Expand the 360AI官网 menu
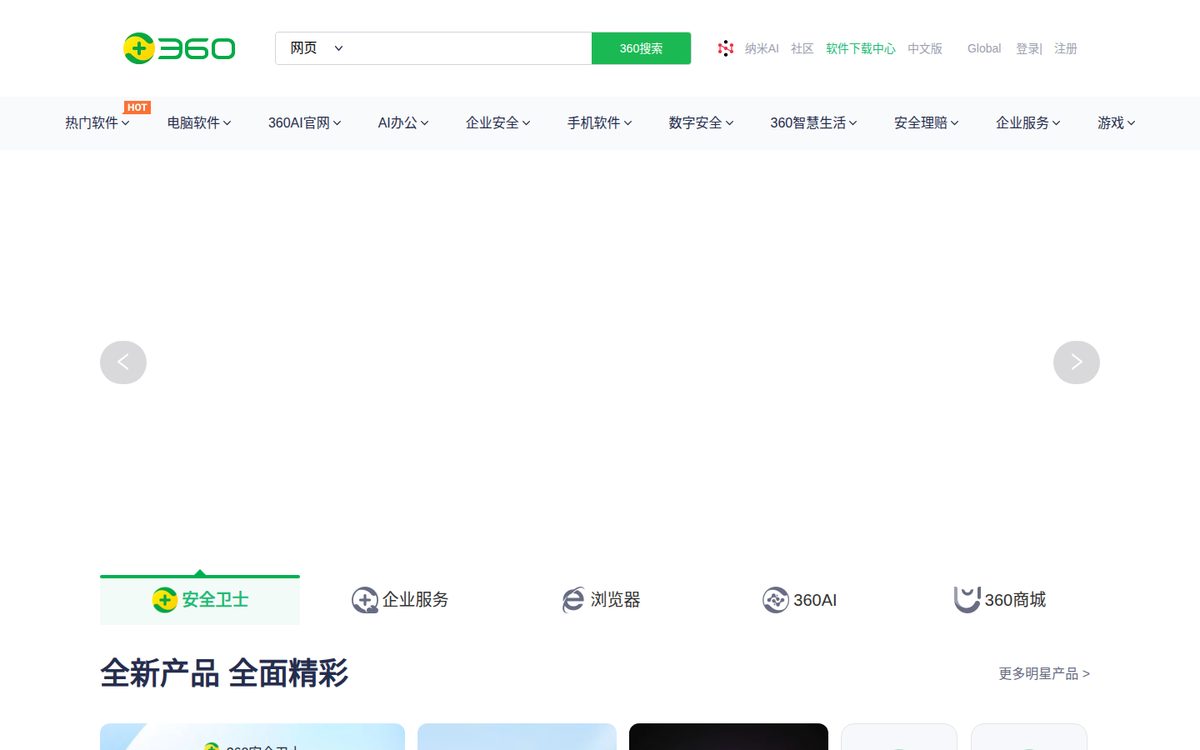Screen dimensions: 1200x750 pos(305,123)
